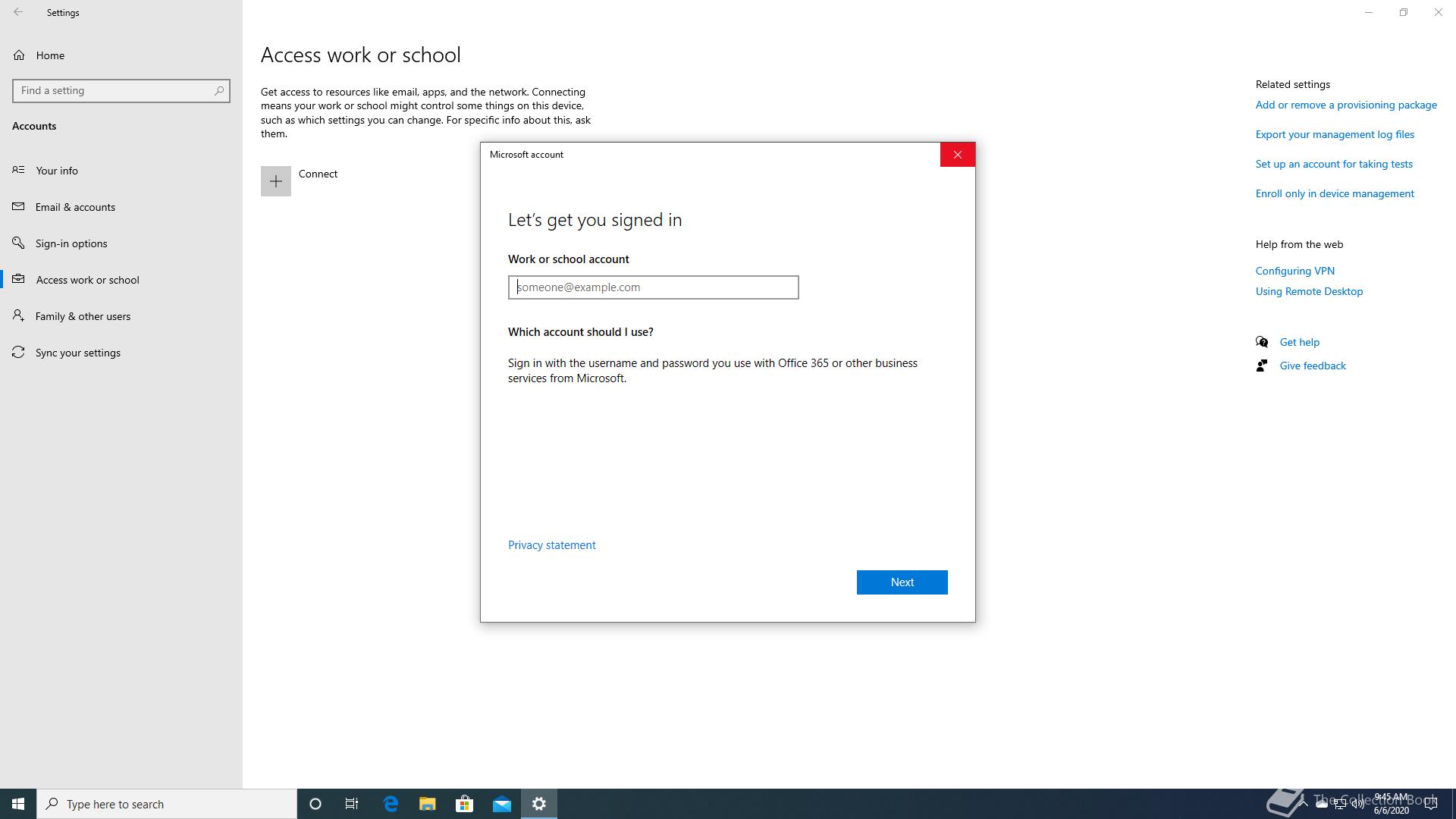1456x819 pixels.
Task: Click the Settings back arrow icon
Action: point(18,12)
